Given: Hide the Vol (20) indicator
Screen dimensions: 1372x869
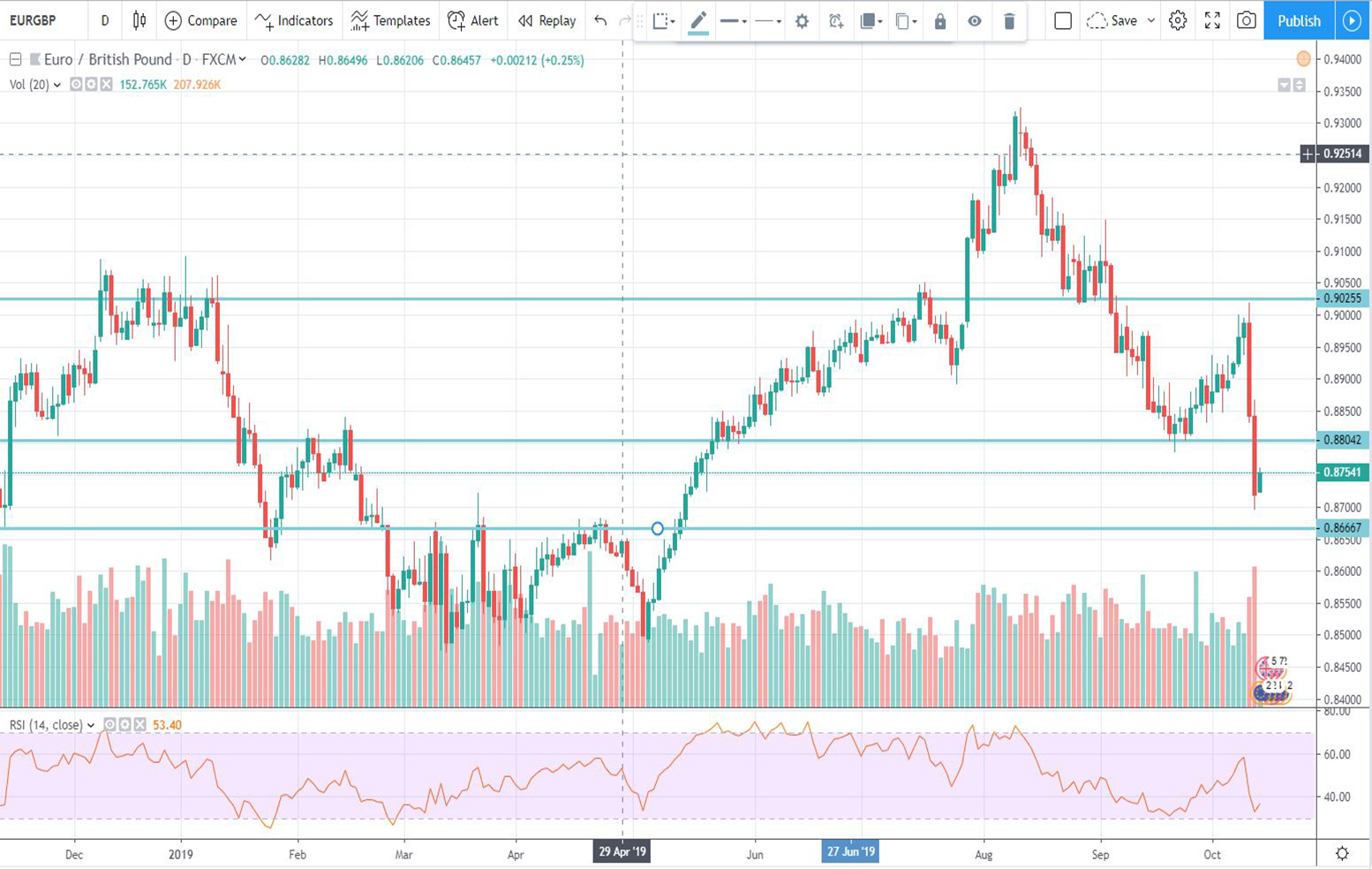Looking at the screenshot, I should [78, 86].
